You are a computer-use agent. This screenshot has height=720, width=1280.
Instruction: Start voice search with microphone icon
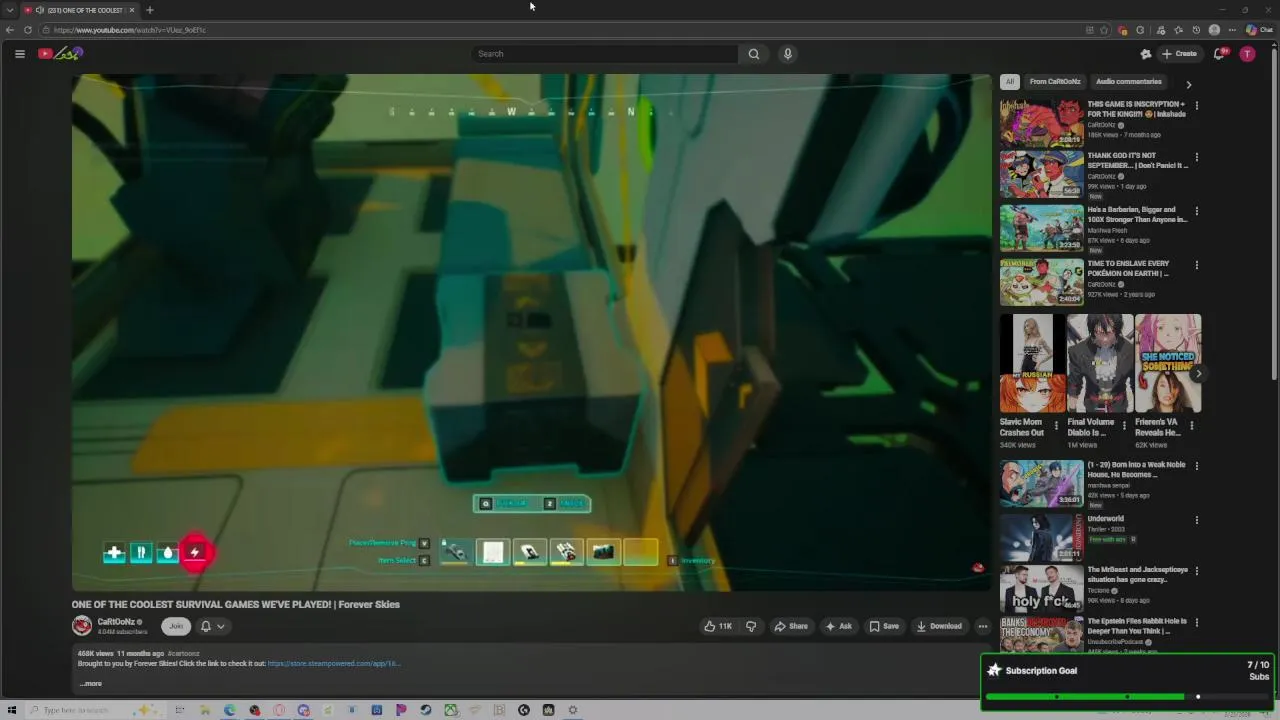pyautogui.click(x=788, y=54)
